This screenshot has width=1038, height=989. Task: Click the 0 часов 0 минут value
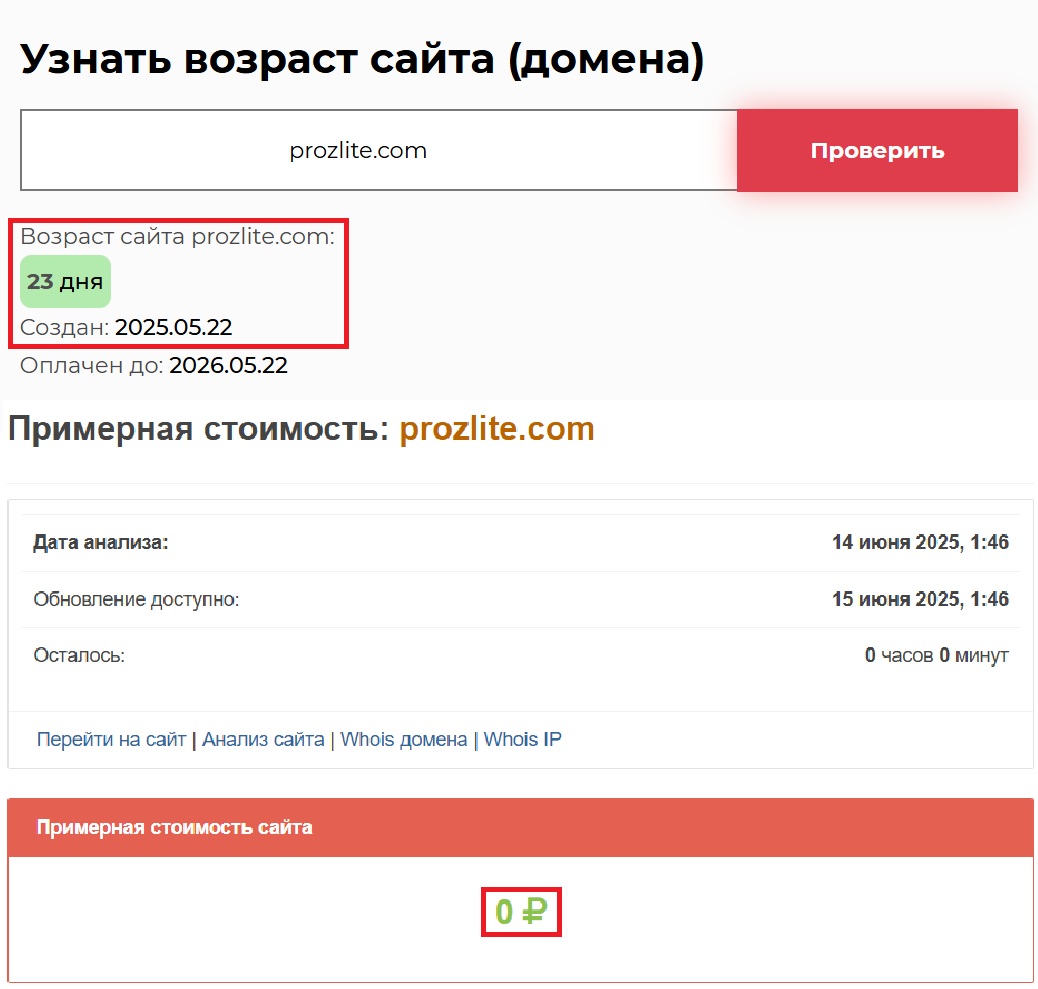pos(936,656)
